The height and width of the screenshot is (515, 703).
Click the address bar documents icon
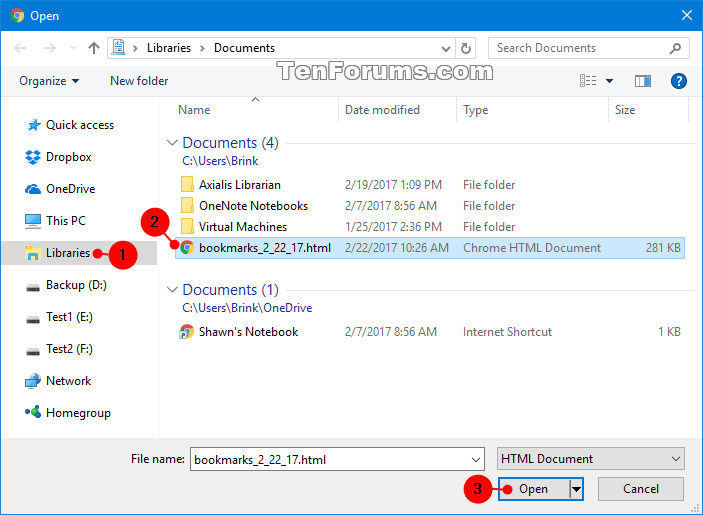tap(118, 48)
